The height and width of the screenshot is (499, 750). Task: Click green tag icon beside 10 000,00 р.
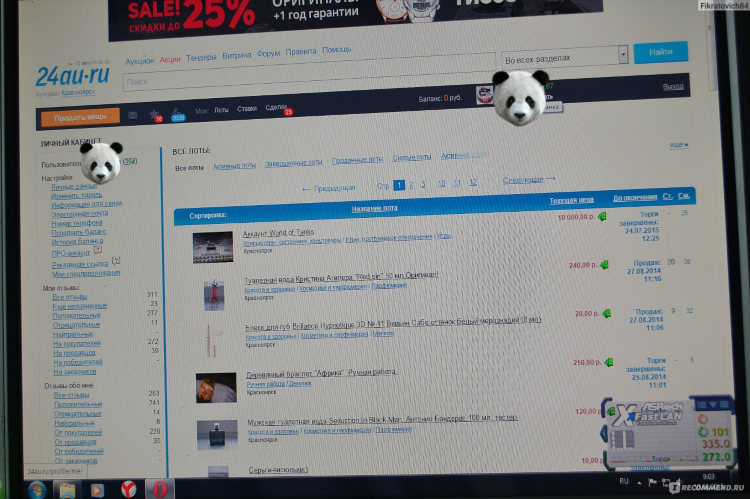click(602, 216)
